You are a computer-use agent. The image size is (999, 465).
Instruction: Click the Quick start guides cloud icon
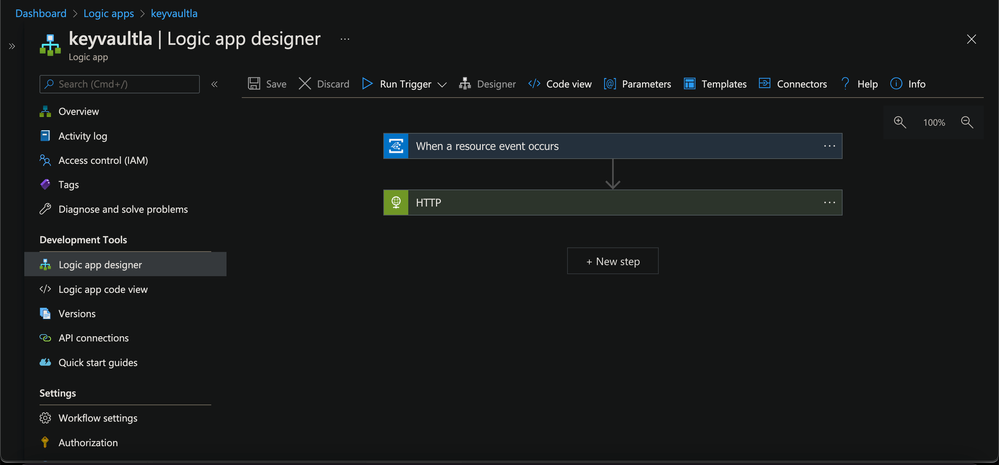coord(45,362)
